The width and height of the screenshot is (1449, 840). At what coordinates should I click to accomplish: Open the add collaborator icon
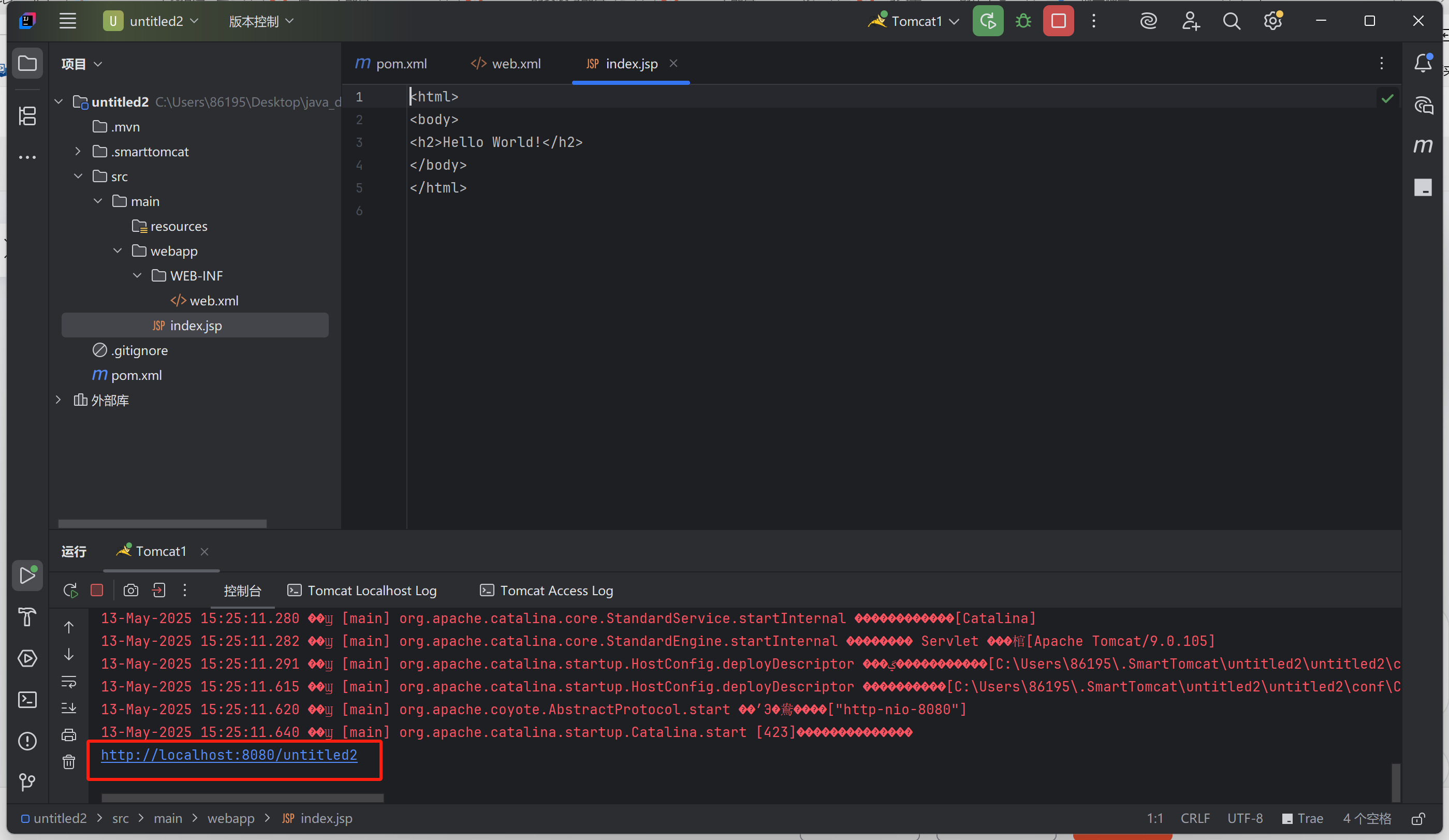[1190, 21]
